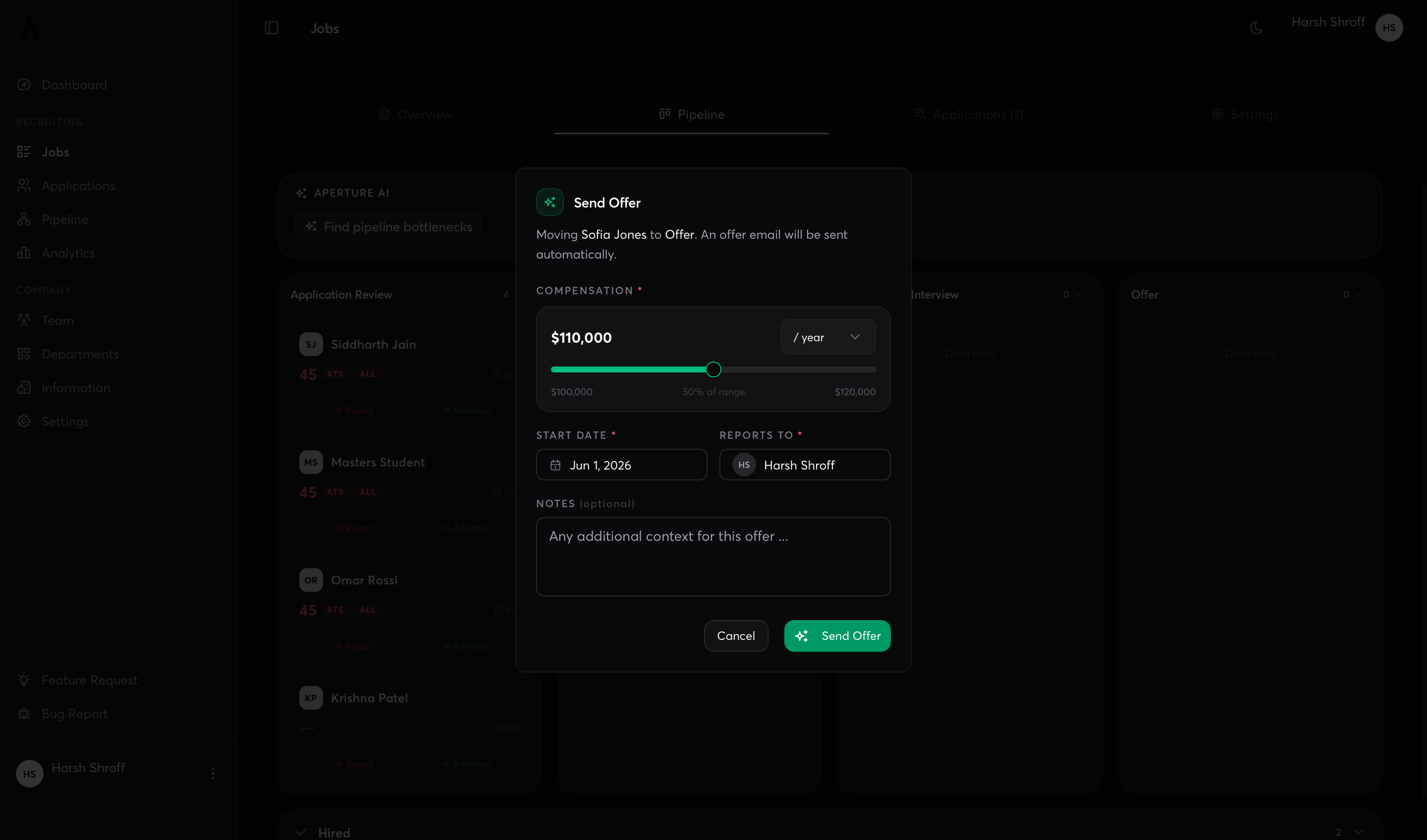The height and width of the screenshot is (840, 1427).
Task: Expand the Interview column chevron
Action: click(x=1078, y=294)
